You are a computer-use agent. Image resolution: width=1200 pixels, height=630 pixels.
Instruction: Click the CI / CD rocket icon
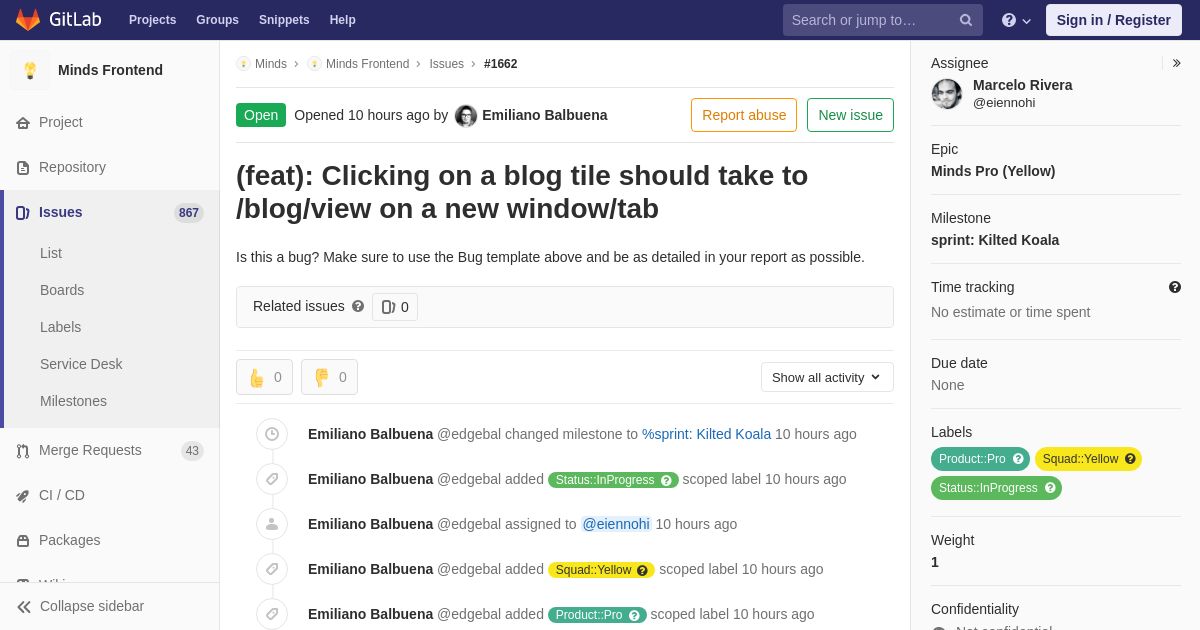pos(23,496)
